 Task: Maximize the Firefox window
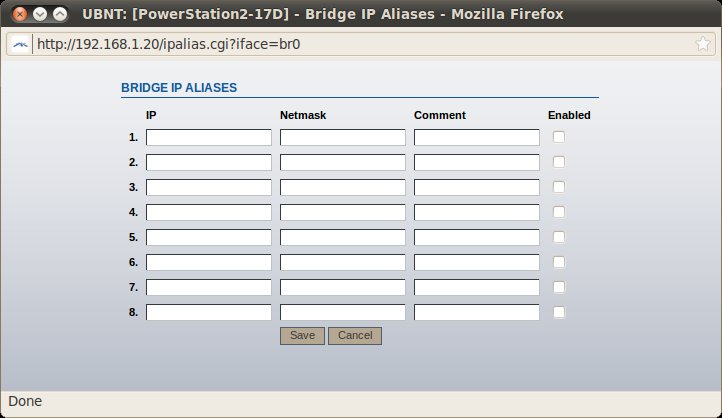[60, 14]
